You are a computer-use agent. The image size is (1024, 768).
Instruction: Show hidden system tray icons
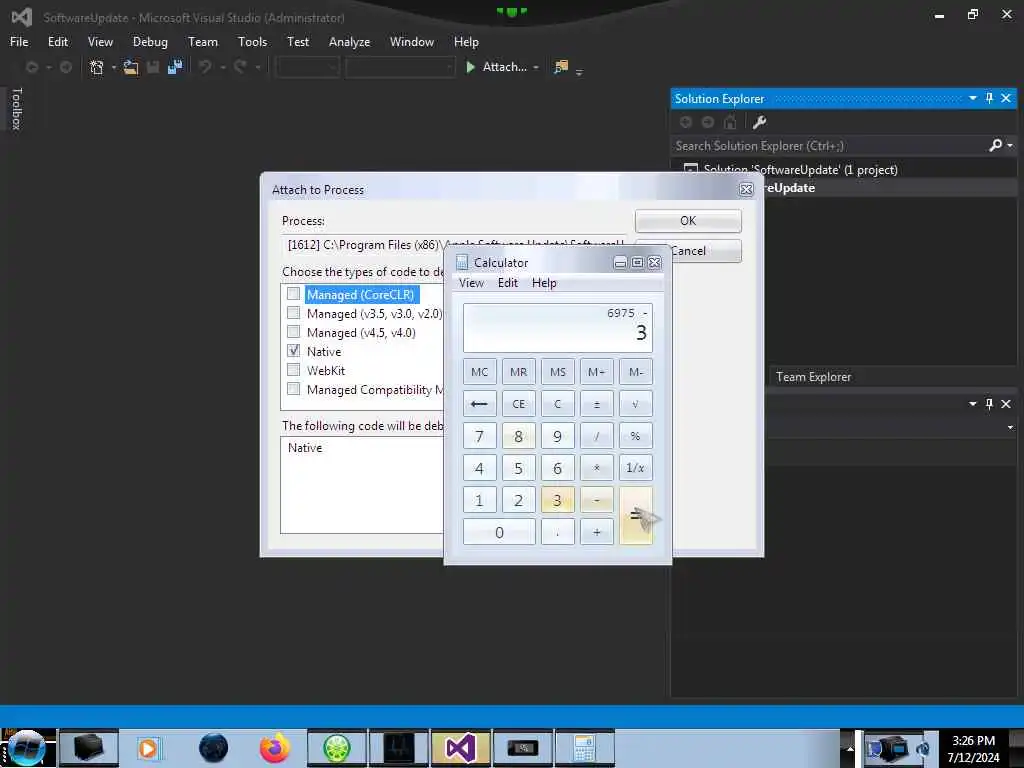click(850, 748)
